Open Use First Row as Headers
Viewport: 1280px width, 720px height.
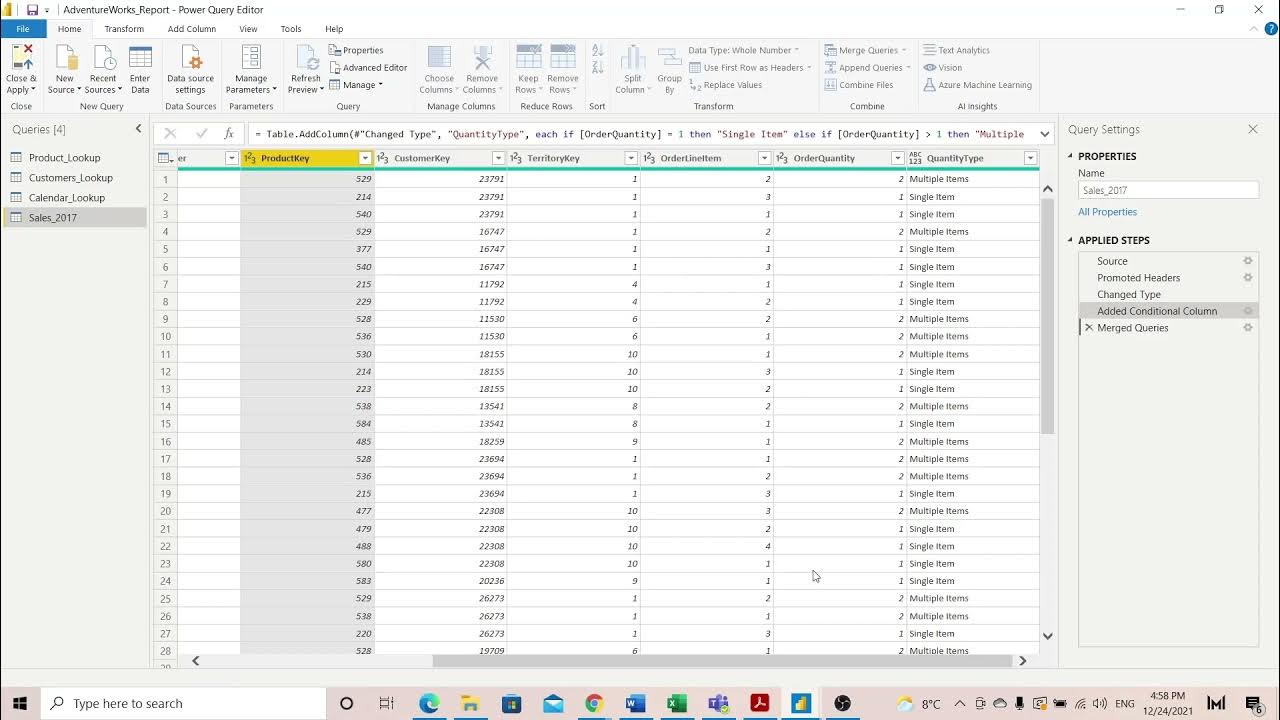750,67
